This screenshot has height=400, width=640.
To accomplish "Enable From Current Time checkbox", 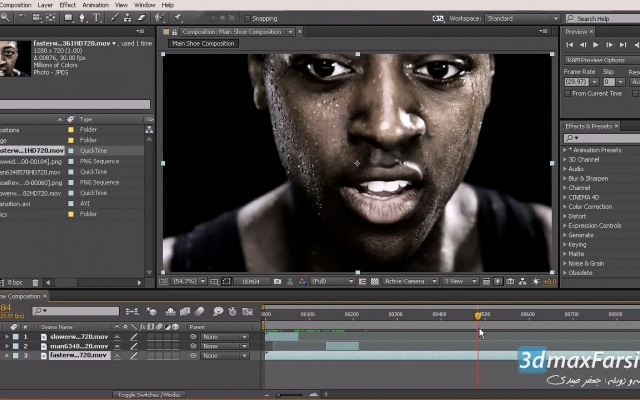I will (x=567, y=93).
